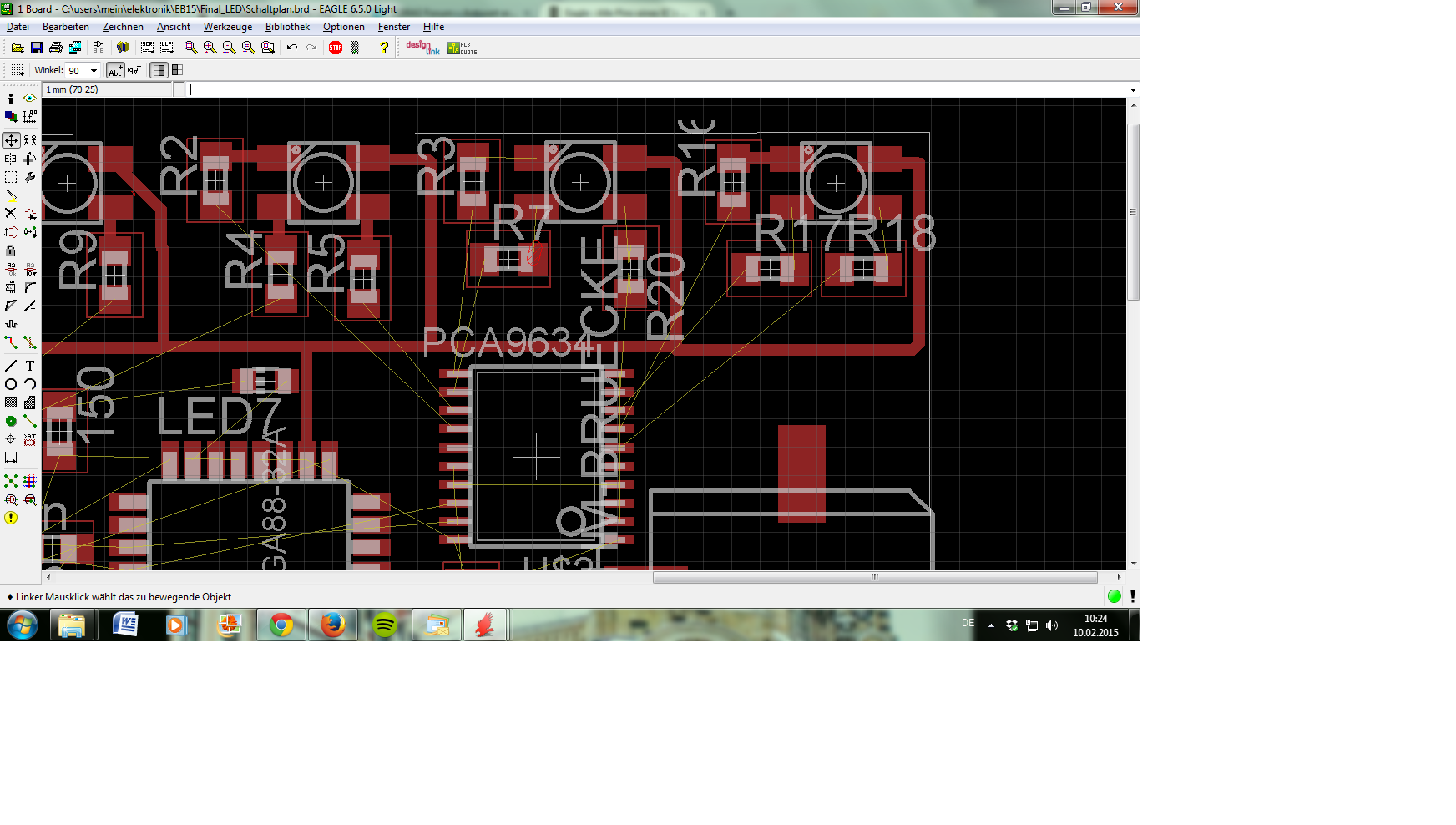Toggle the mirrored text option

(134, 71)
